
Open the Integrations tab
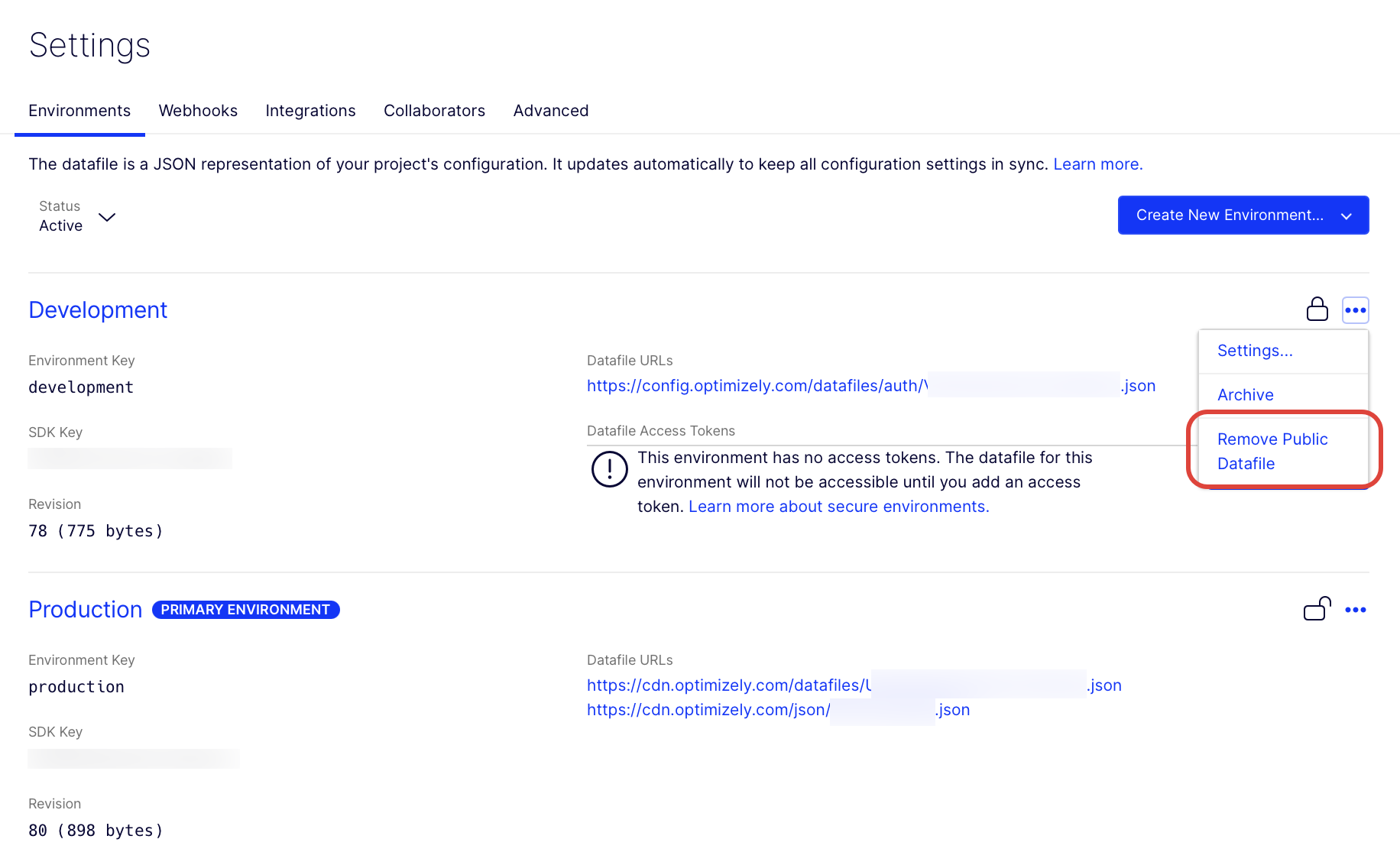tap(310, 111)
